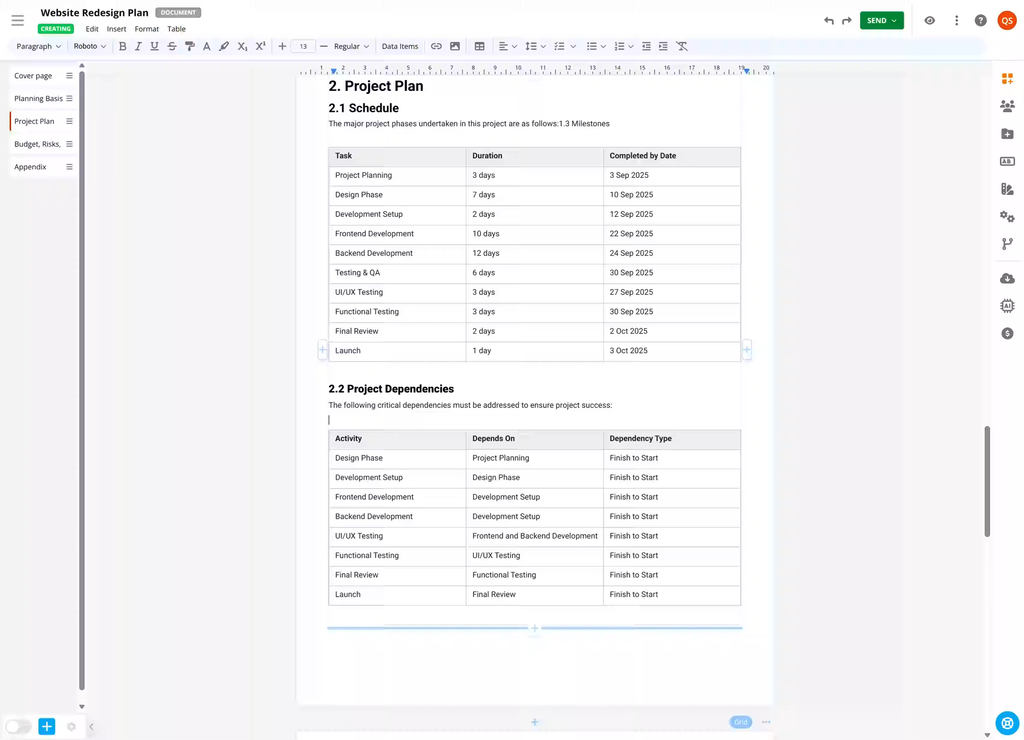The height and width of the screenshot is (740, 1024).
Task: Select Budget, Risks section in outline
Action: click(x=37, y=144)
